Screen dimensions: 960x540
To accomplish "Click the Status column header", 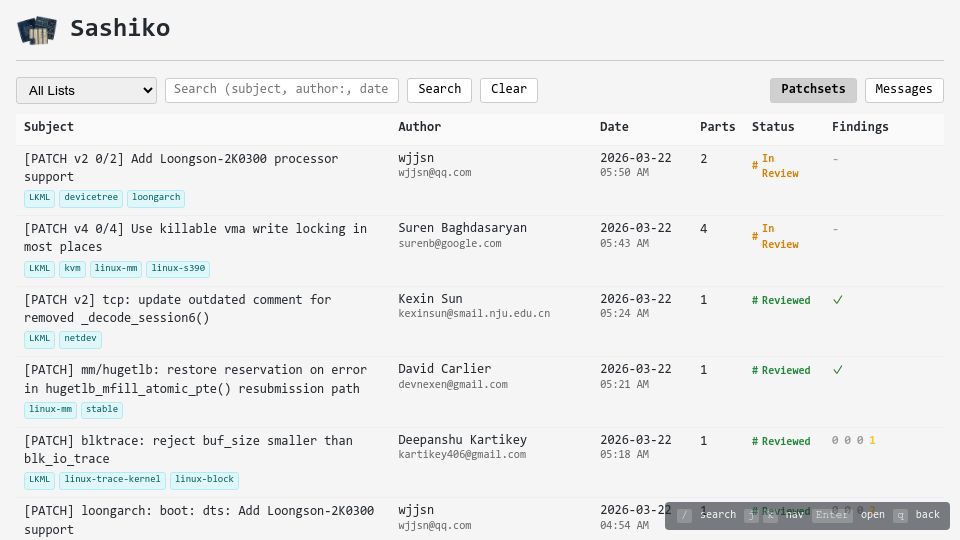I will pyautogui.click(x=773, y=127).
